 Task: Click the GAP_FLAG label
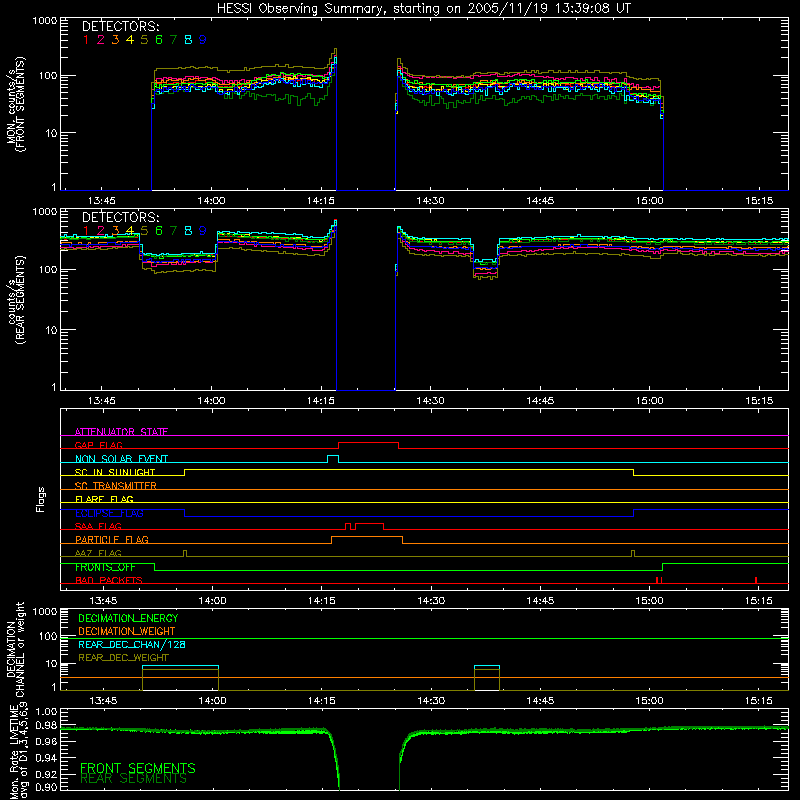98,445
